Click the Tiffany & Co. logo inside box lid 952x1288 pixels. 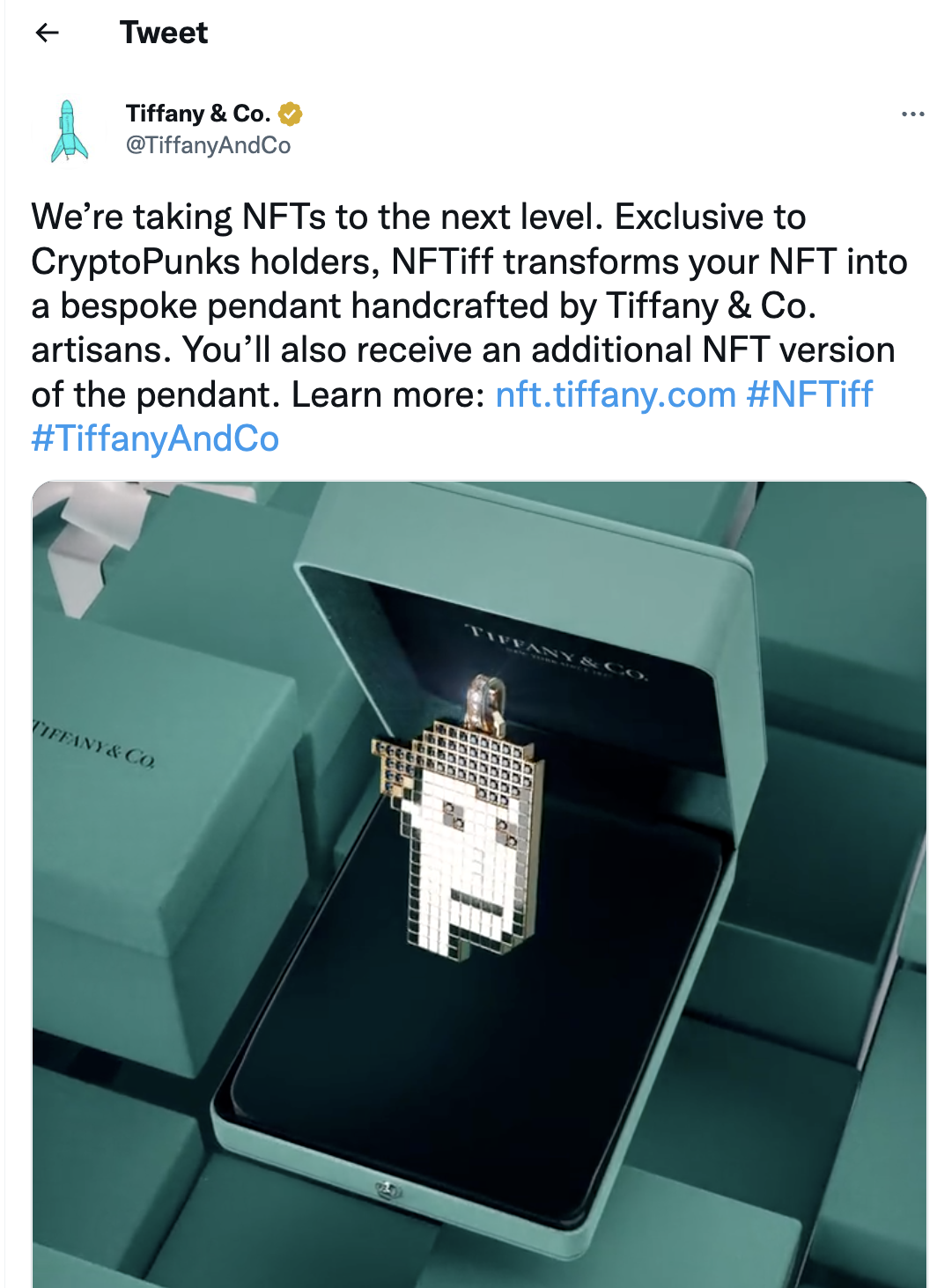557,653
